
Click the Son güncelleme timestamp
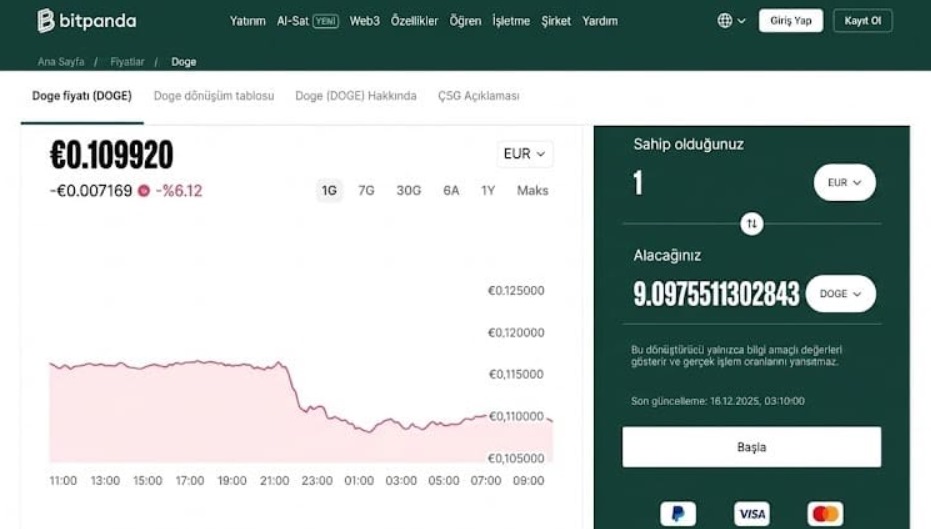pos(718,401)
